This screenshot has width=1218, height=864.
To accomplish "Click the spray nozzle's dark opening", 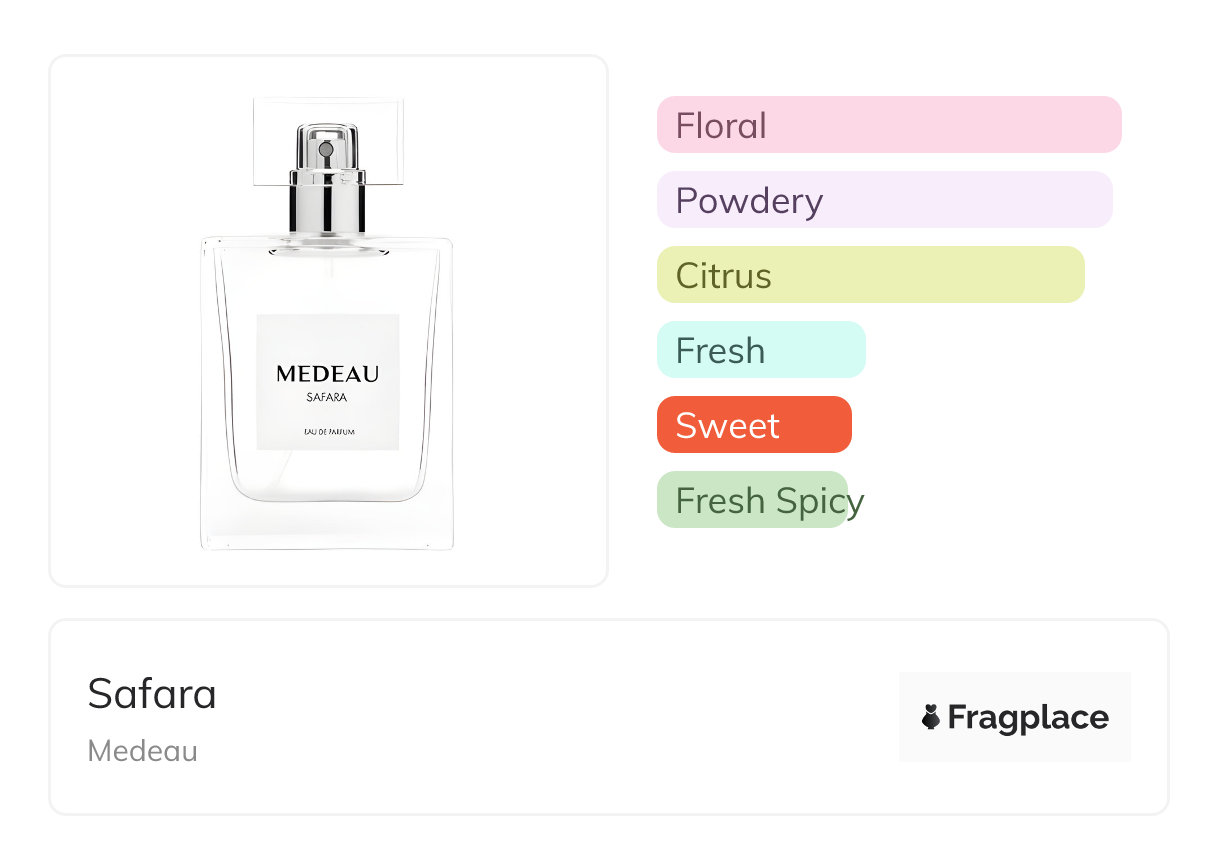I will click(325, 149).
